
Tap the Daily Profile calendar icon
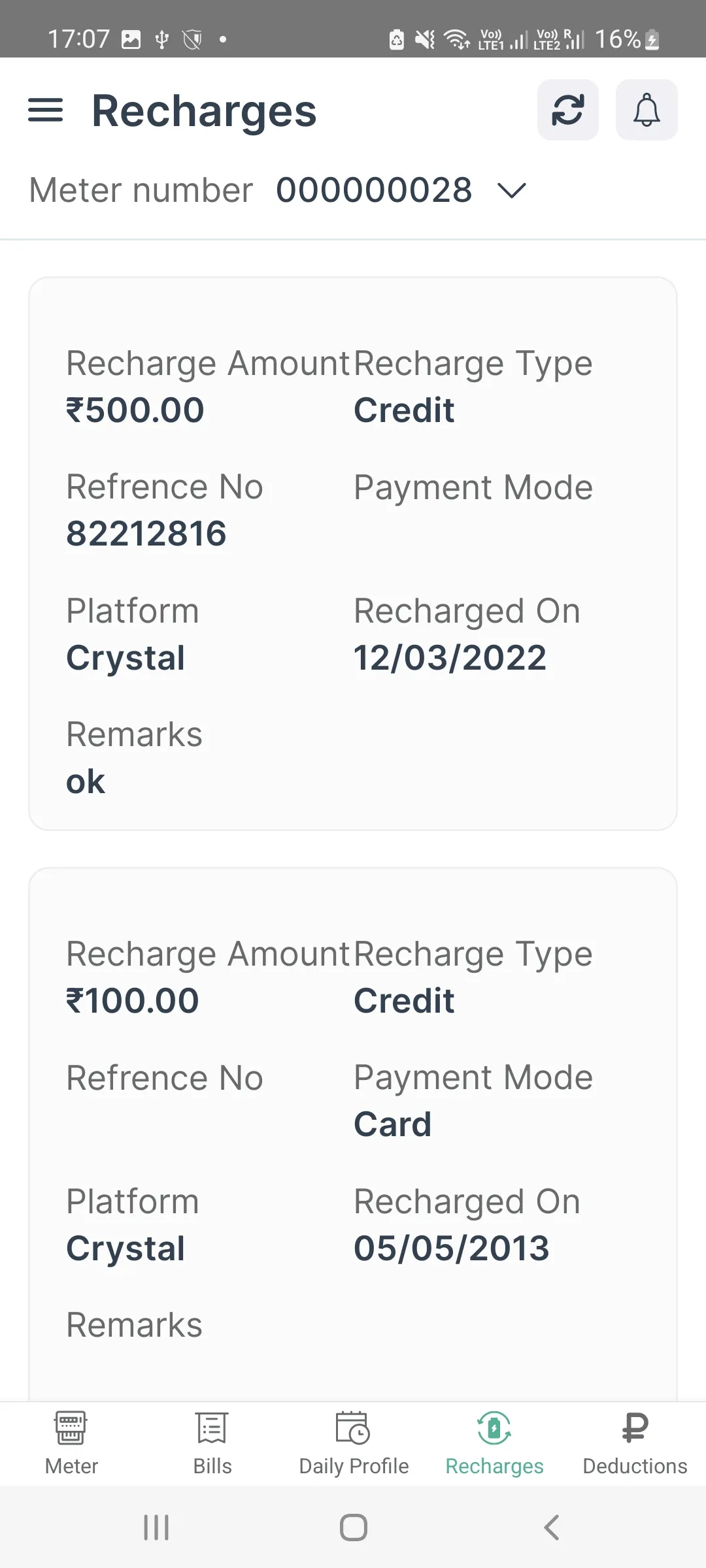click(x=353, y=1428)
